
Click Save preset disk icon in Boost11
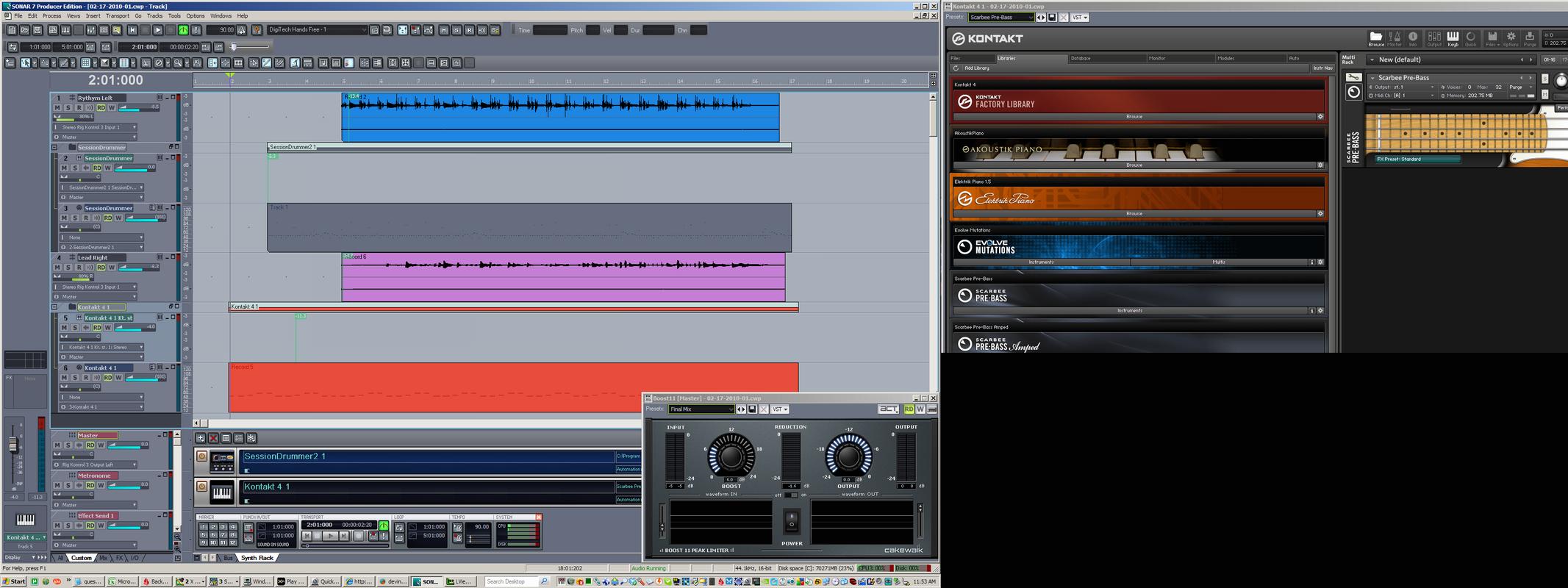[752, 409]
